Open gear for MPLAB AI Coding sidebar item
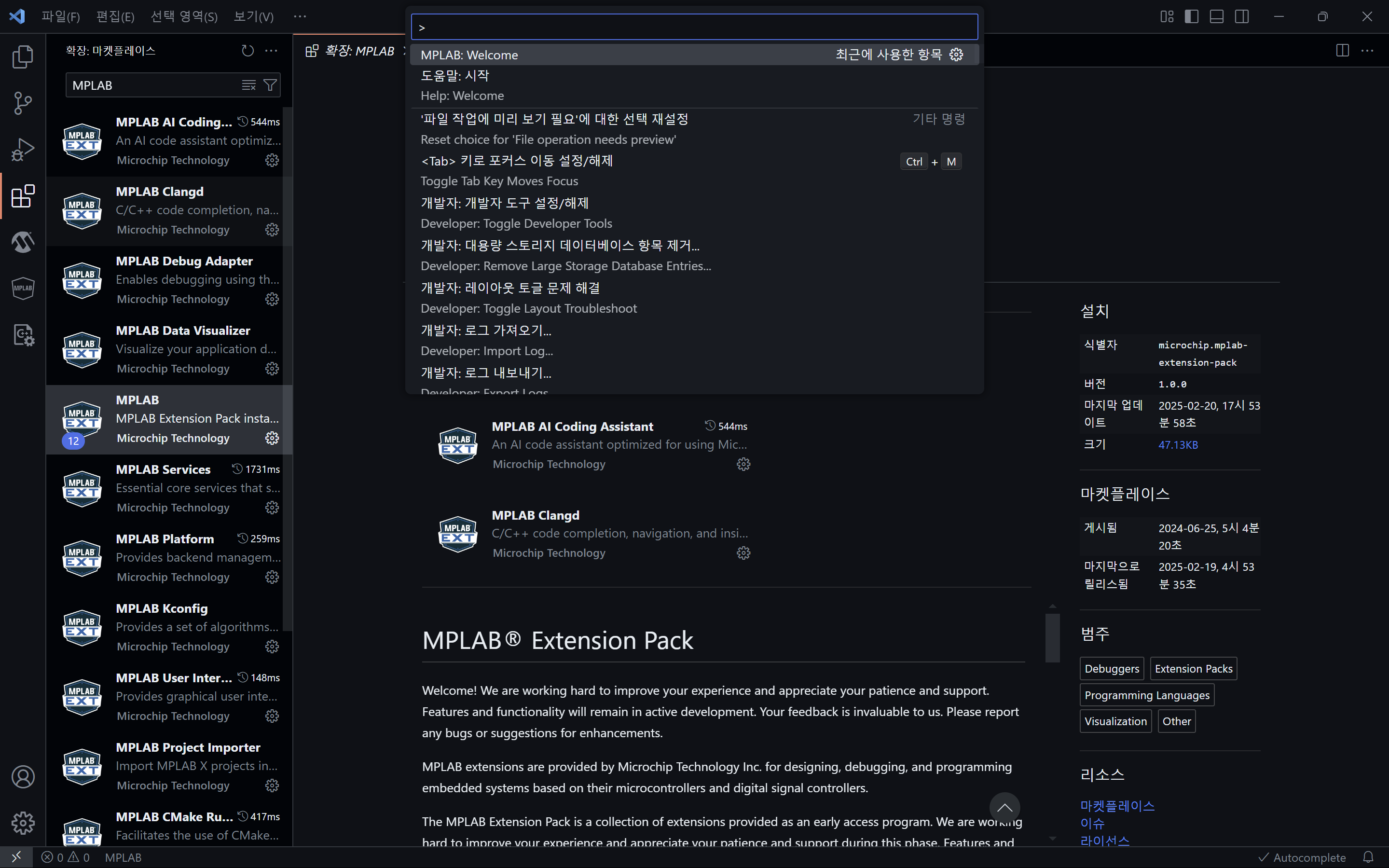 pyautogui.click(x=272, y=160)
